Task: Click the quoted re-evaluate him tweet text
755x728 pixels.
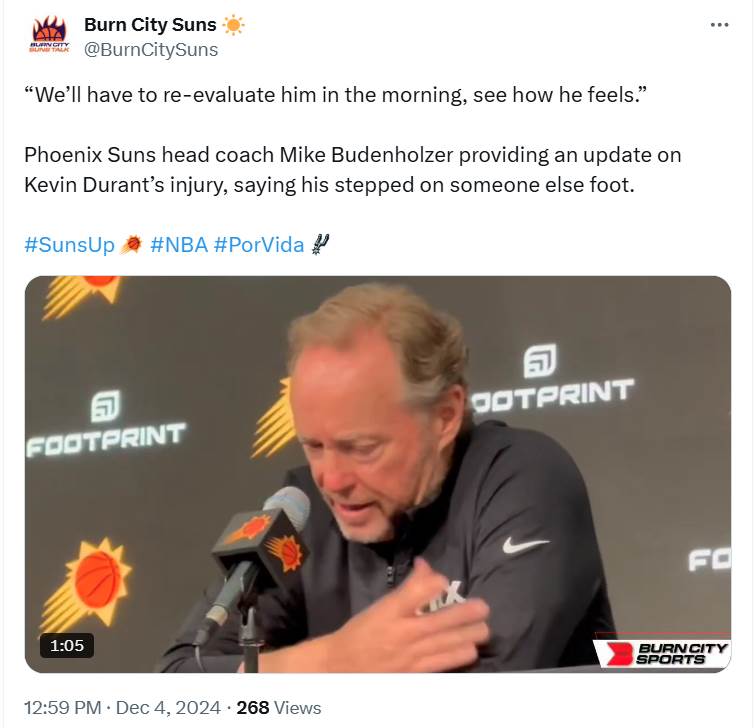Action: [x=336, y=95]
